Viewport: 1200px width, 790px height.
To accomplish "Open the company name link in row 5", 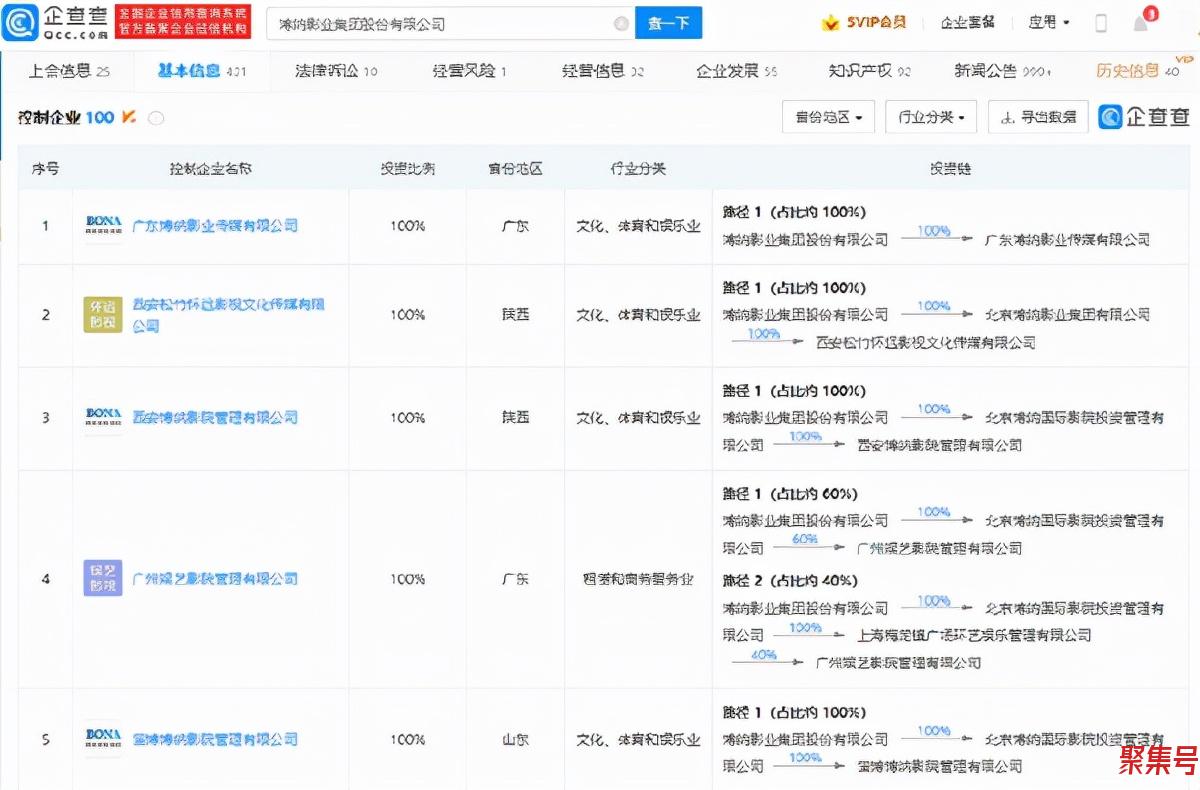I will click(x=215, y=740).
